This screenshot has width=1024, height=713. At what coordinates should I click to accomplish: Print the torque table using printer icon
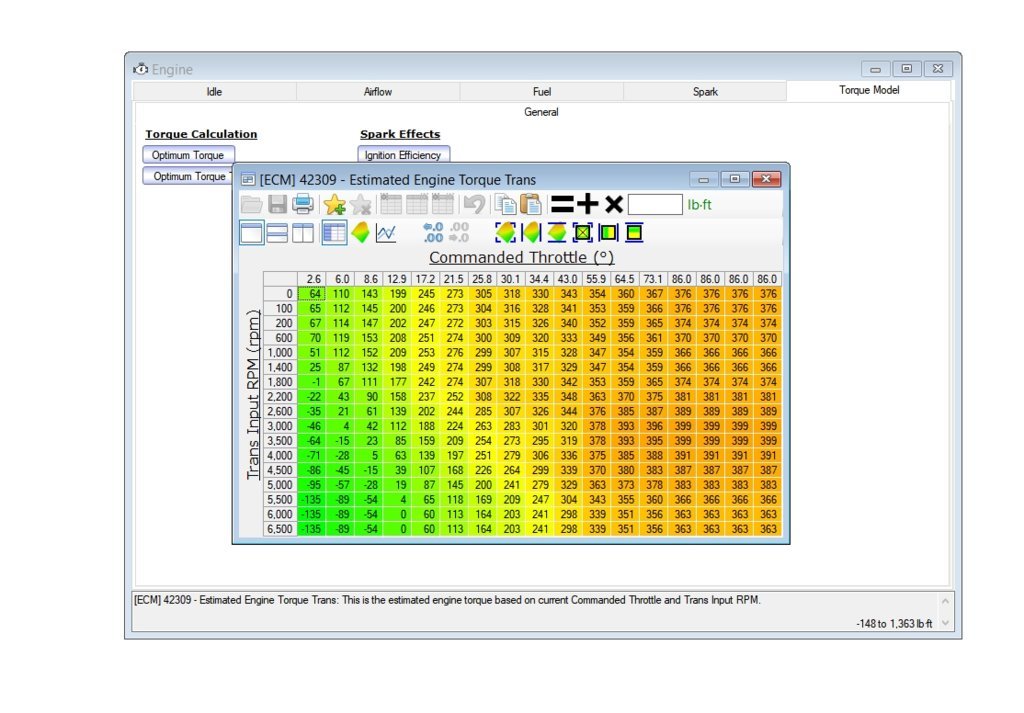click(x=302, y=204)
